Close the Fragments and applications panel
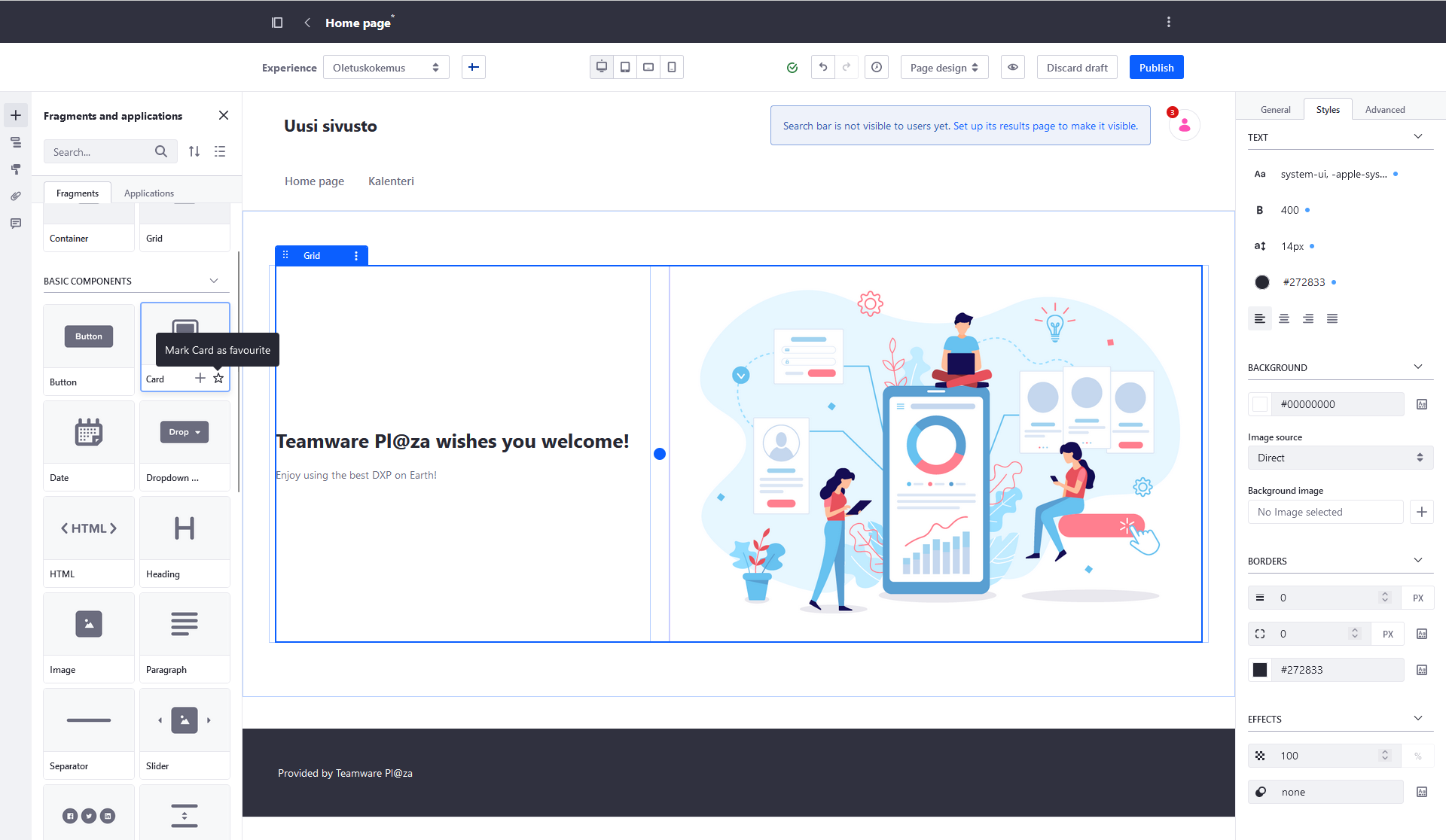Screen dimensions: 1446x840 224,115
